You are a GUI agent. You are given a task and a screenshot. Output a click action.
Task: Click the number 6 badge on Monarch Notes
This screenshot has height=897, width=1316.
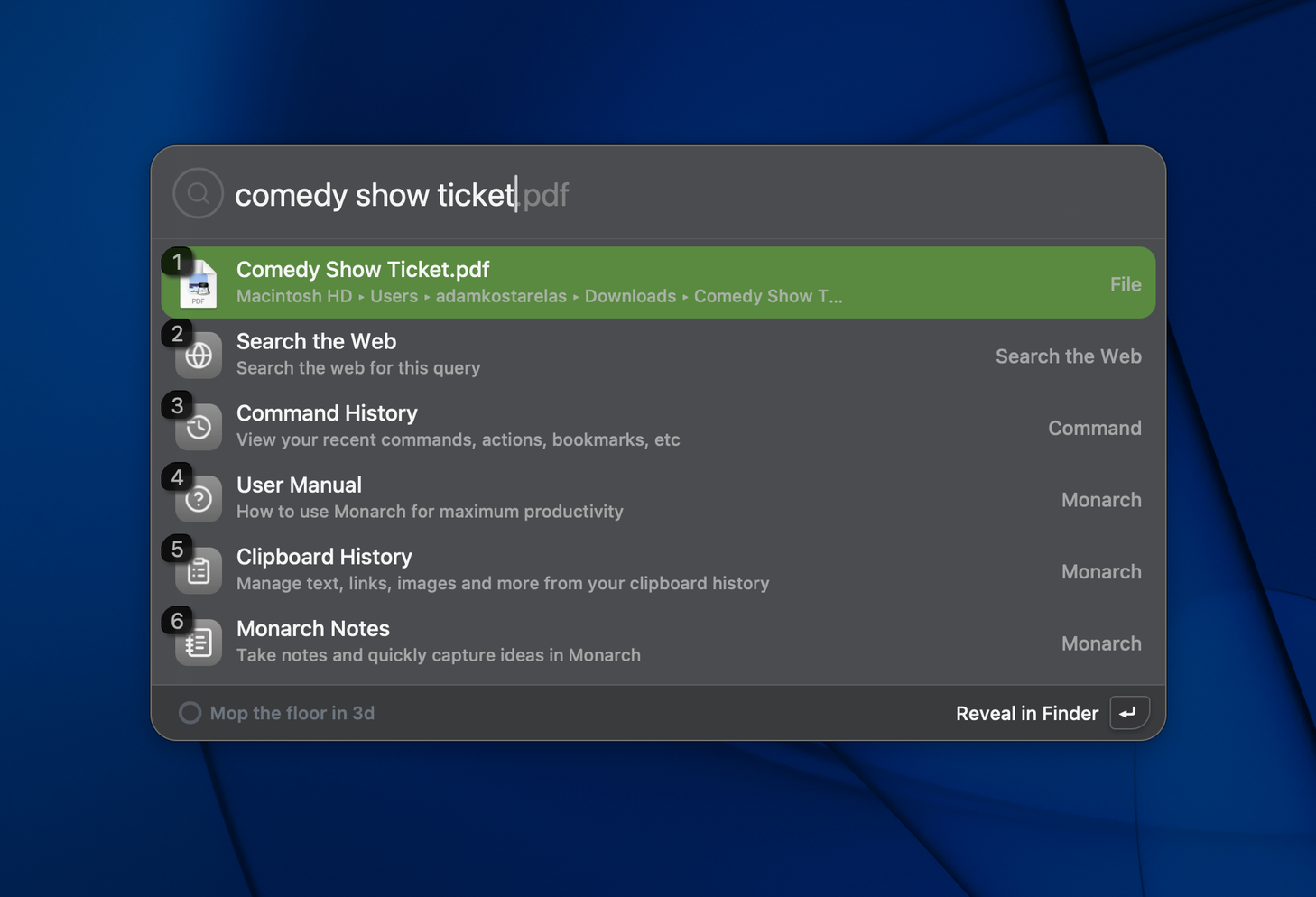pyautogui.click(x=177, y=621)
